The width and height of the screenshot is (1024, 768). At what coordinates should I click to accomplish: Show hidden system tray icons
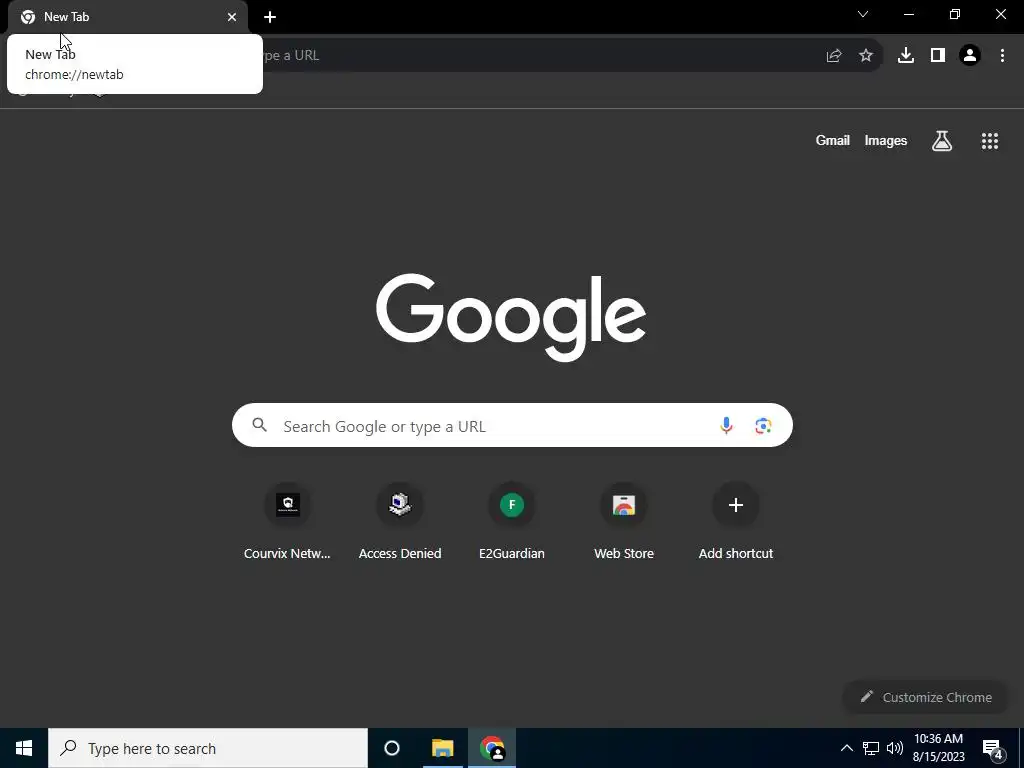[846, 748]
